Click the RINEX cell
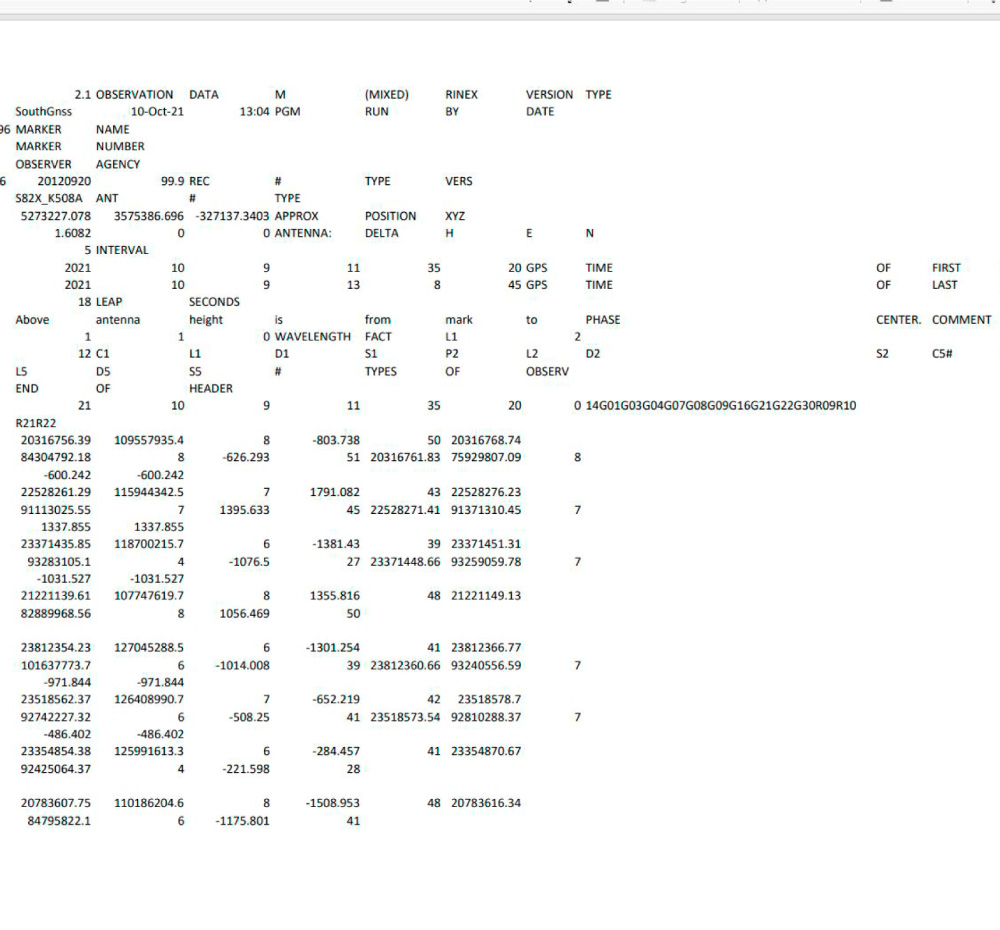This screenshot has height=930, width=1000. click(x=461, y=95)
